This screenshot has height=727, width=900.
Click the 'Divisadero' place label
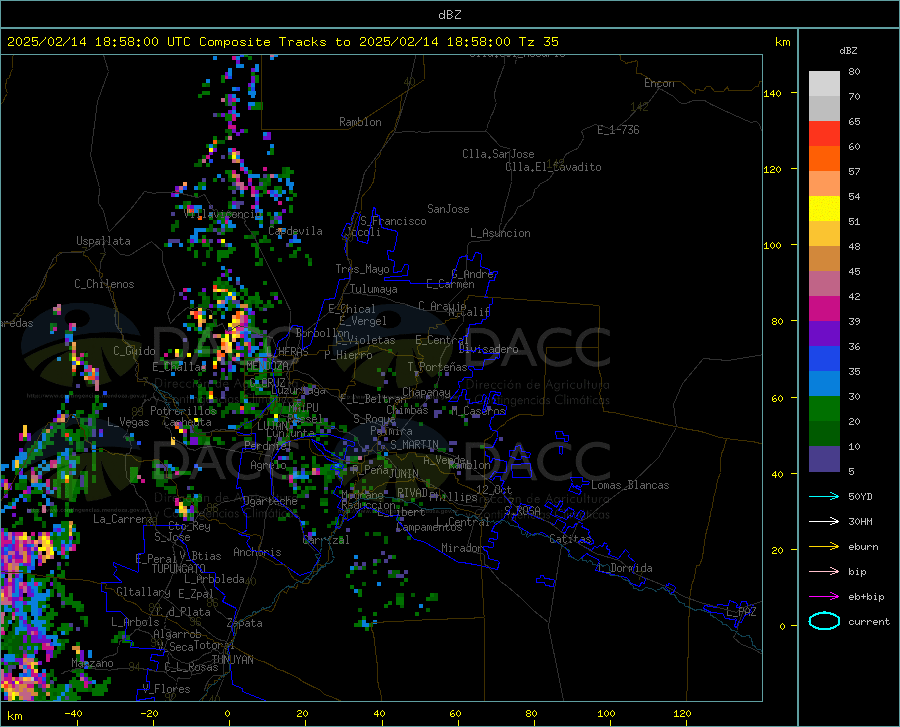tap(488, 349)
